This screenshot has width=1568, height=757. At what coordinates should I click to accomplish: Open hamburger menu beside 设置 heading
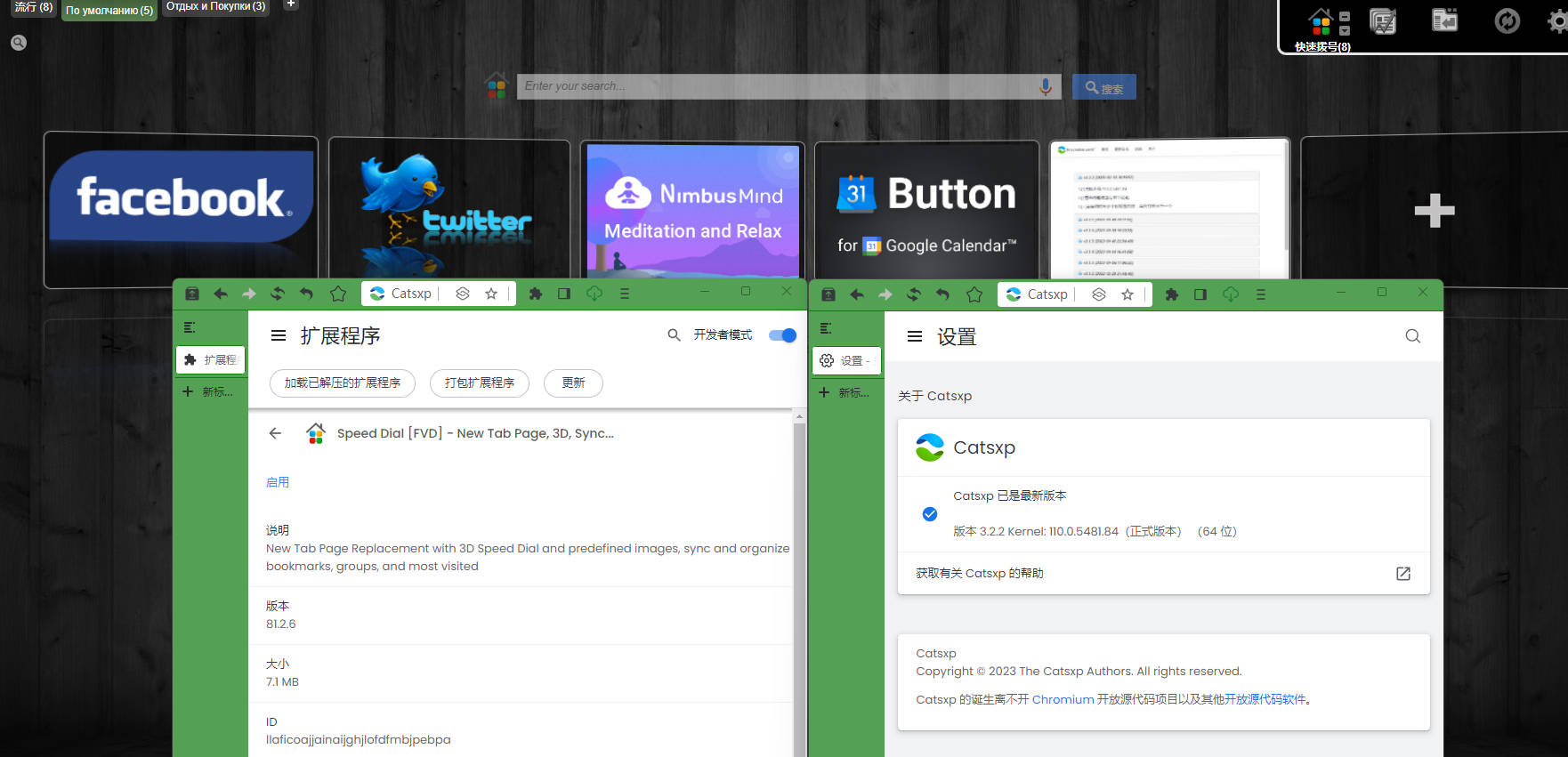click(915, 336)
